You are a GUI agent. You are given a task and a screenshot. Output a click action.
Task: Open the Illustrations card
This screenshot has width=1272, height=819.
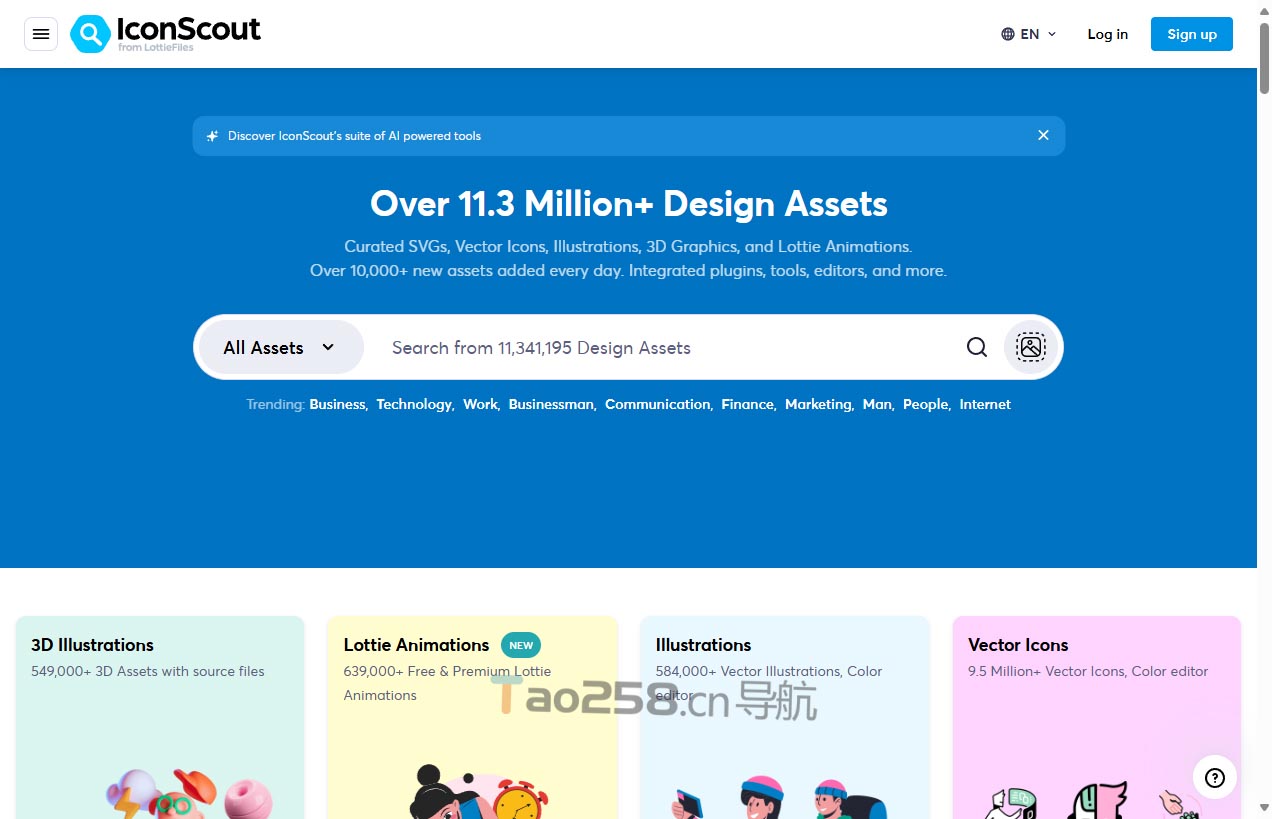point(785,717)
